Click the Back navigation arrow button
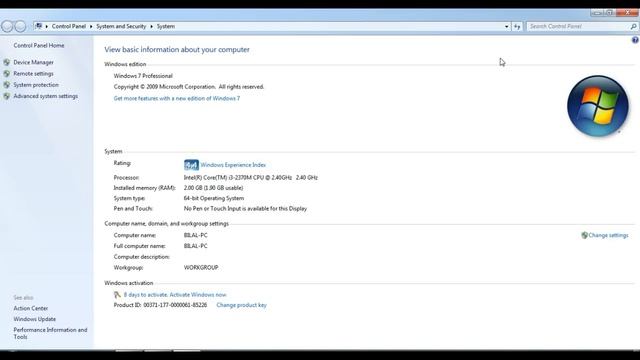640x360 pixels. (7, 27)
